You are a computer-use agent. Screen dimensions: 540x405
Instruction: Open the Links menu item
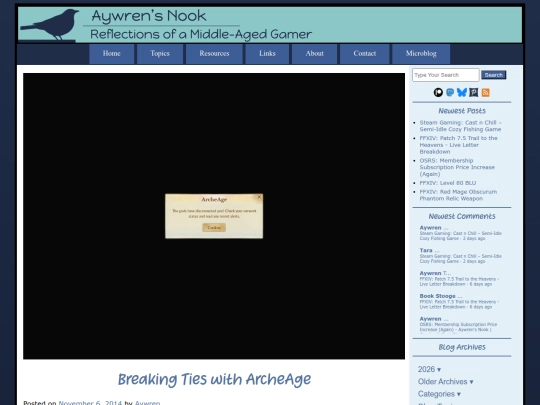(267, 54)
